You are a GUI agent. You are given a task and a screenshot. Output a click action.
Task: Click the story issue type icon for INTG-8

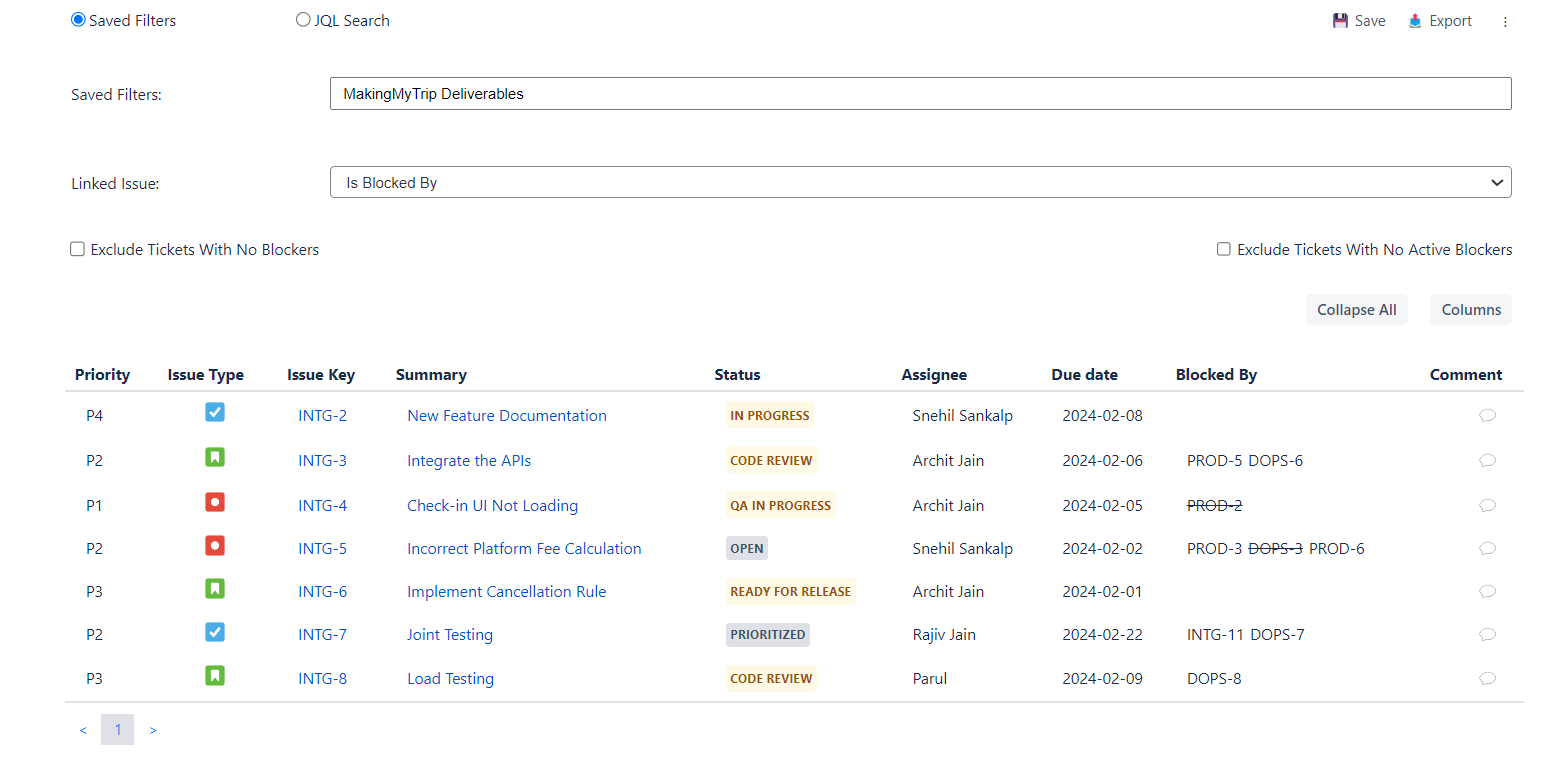(x=215, y=675)
